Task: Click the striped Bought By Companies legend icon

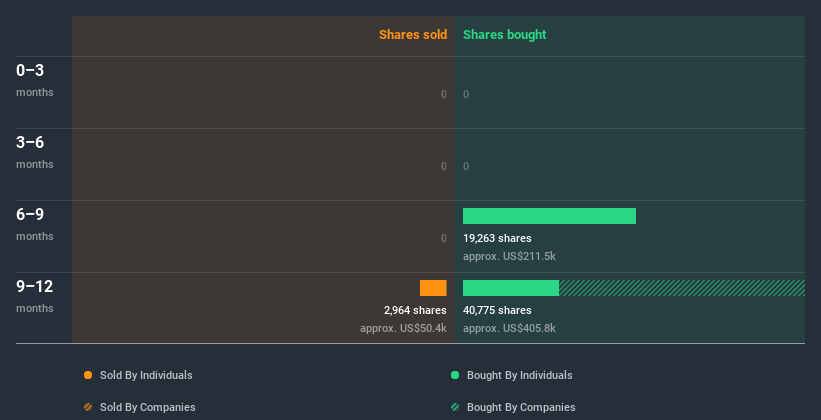Action: 455,407
